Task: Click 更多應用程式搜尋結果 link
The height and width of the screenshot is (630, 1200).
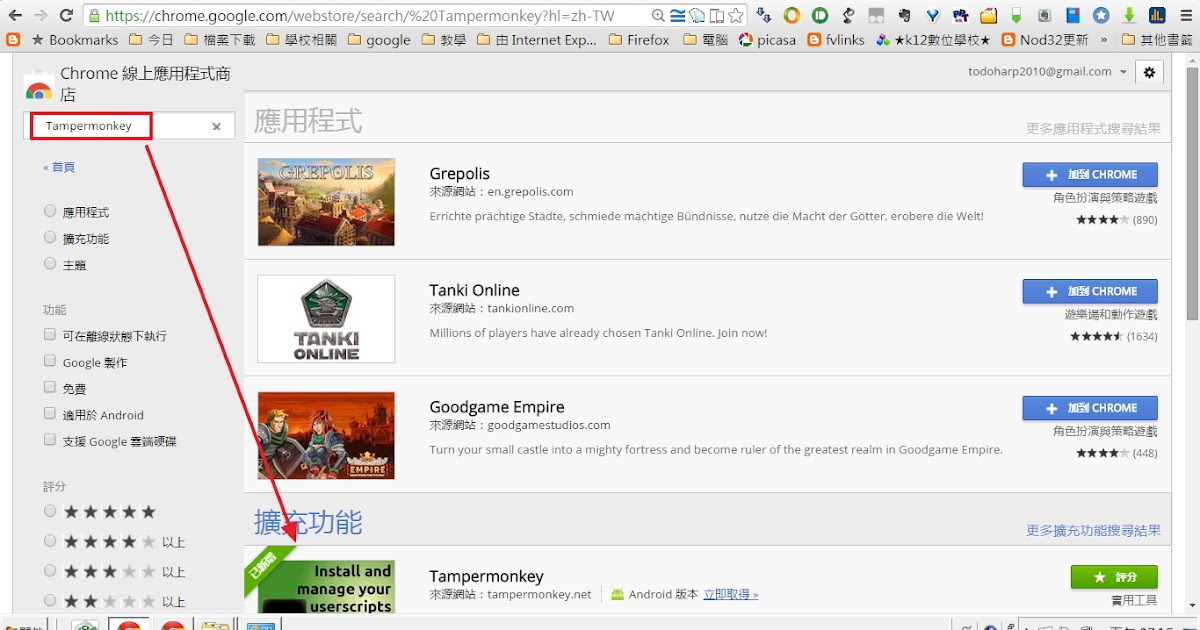Action: (x=1093, y=128)
